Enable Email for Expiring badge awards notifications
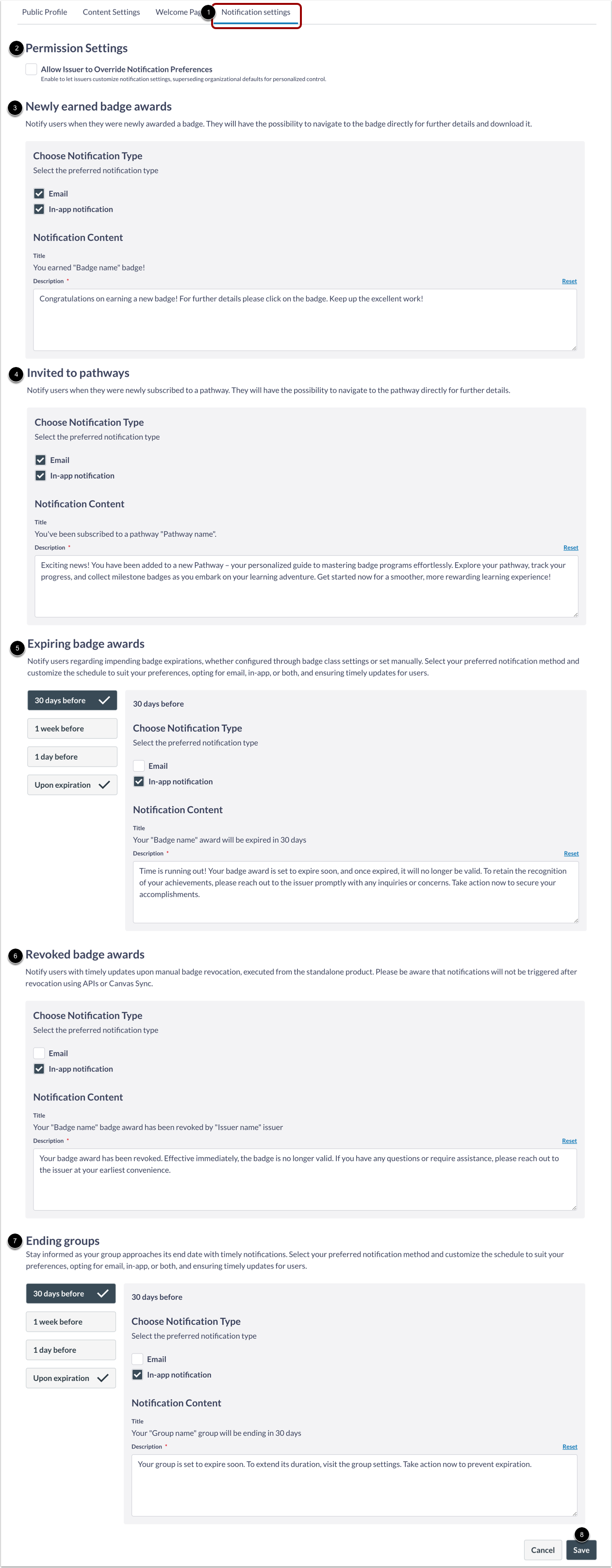 [x=139, y=765]
